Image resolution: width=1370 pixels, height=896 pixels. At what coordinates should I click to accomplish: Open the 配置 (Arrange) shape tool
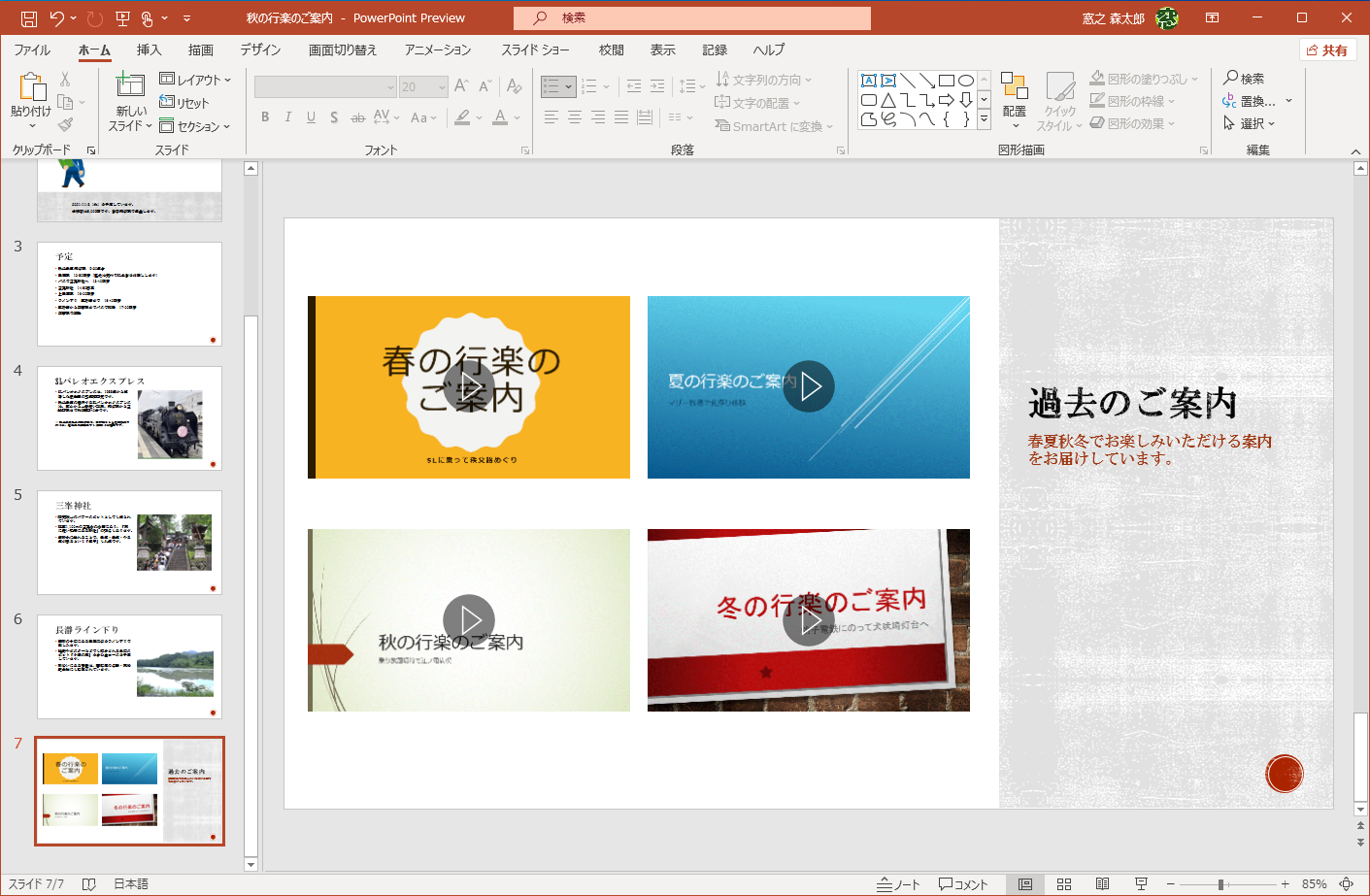tap(1015, 100)
